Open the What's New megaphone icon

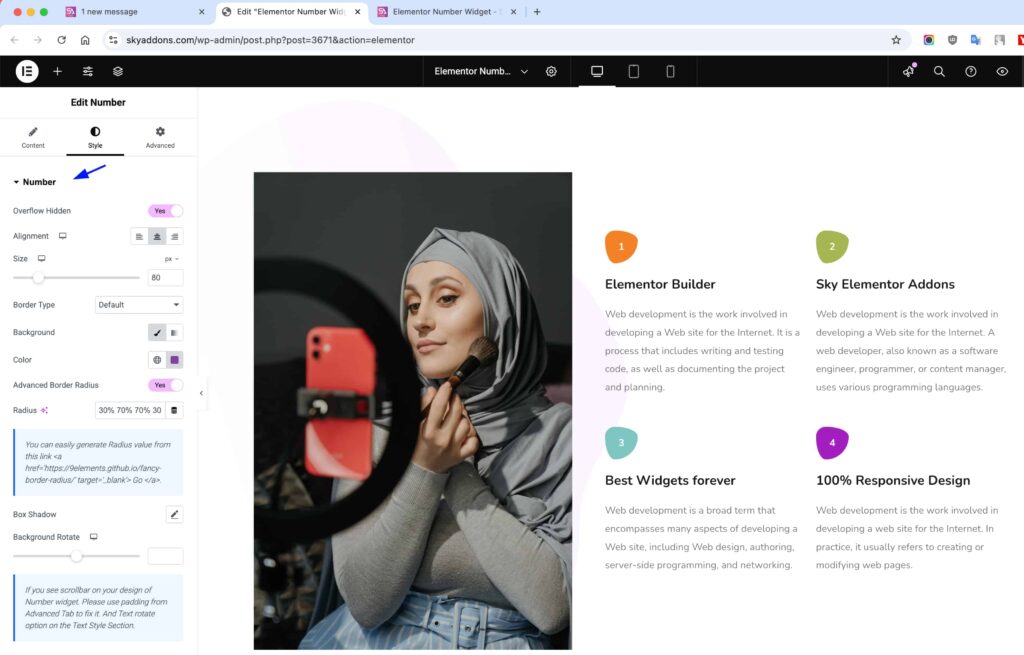908,71
